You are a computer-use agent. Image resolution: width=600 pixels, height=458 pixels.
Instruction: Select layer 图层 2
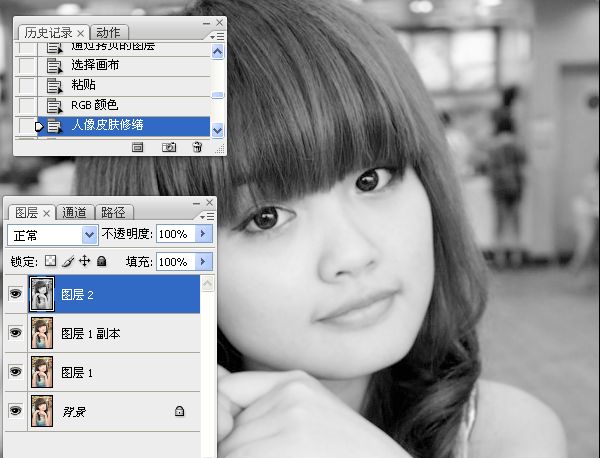tap(114, 294)
